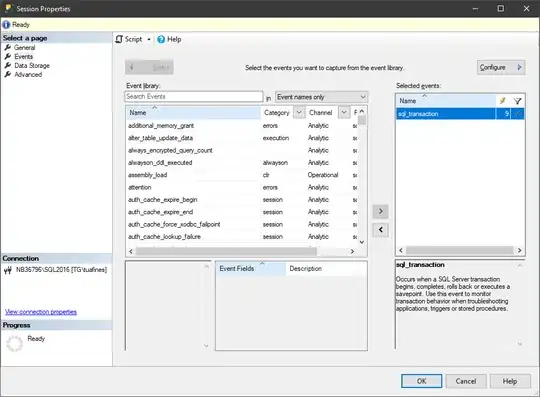This screenshot has height=397, width=540.
Task: Select the auth_cache_lookup_failure event
Action: coord(164,237)
